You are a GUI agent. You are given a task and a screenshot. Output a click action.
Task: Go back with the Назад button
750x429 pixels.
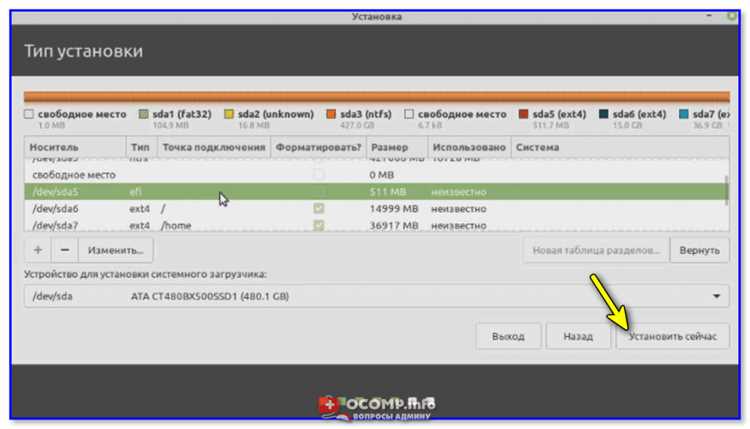(x=578, y=336)
